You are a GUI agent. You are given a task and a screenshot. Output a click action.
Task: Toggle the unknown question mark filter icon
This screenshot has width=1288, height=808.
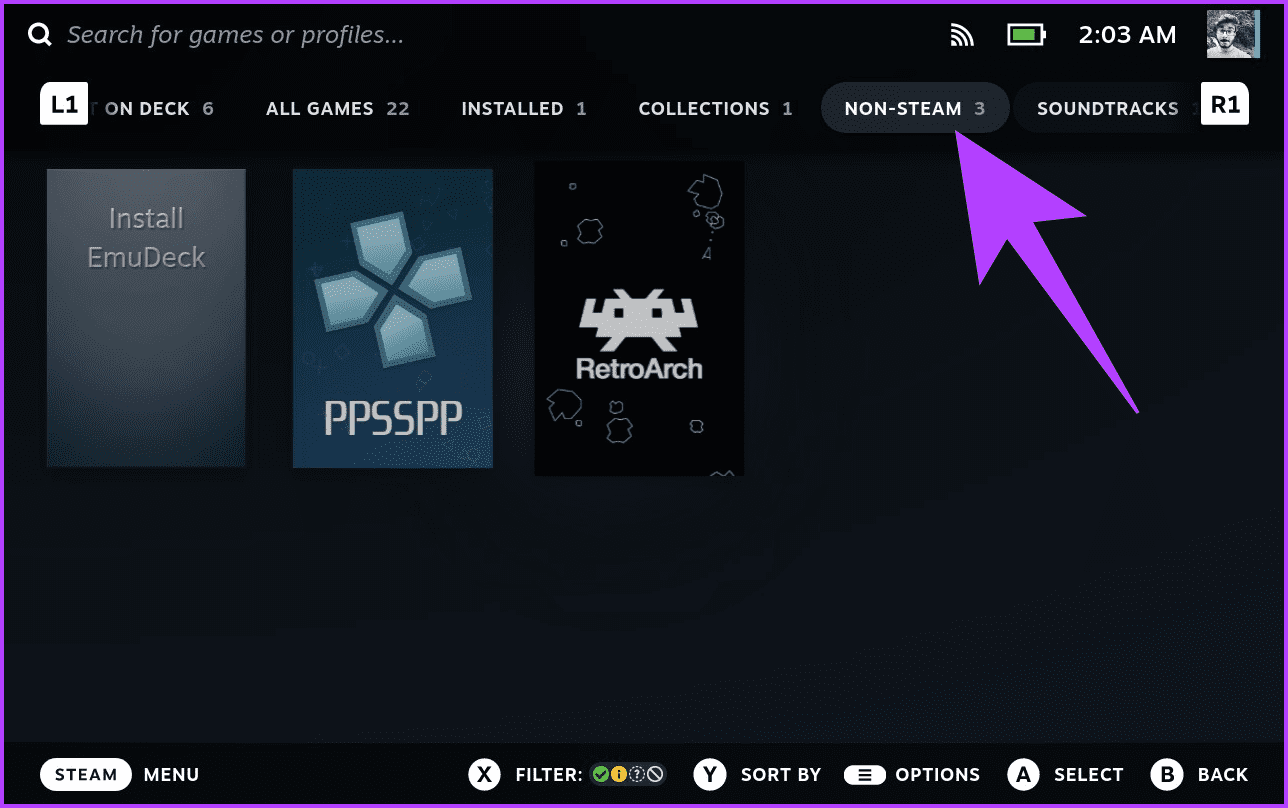(637, 774)
